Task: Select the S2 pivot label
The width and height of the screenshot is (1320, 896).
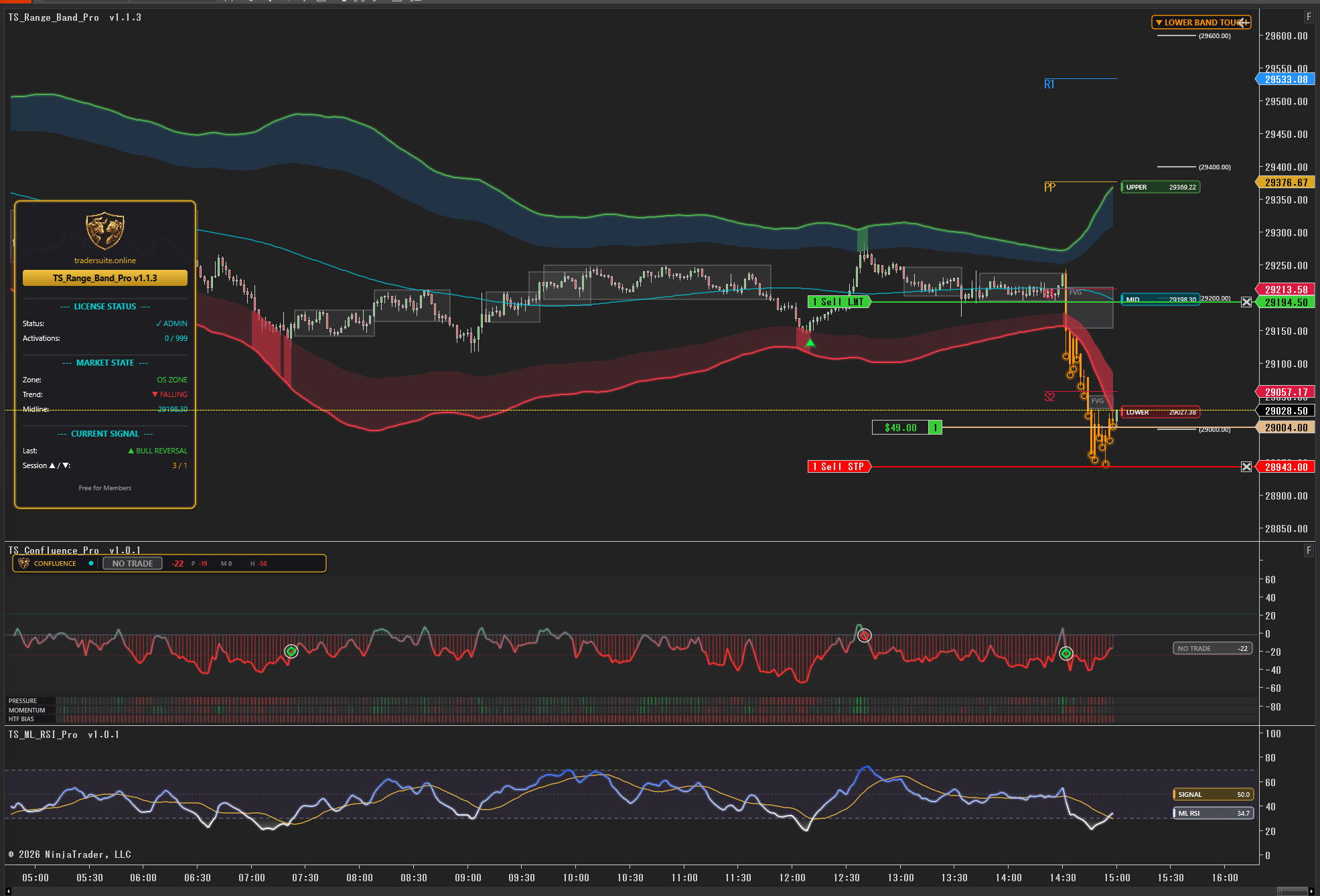Action: [1049, 397]
